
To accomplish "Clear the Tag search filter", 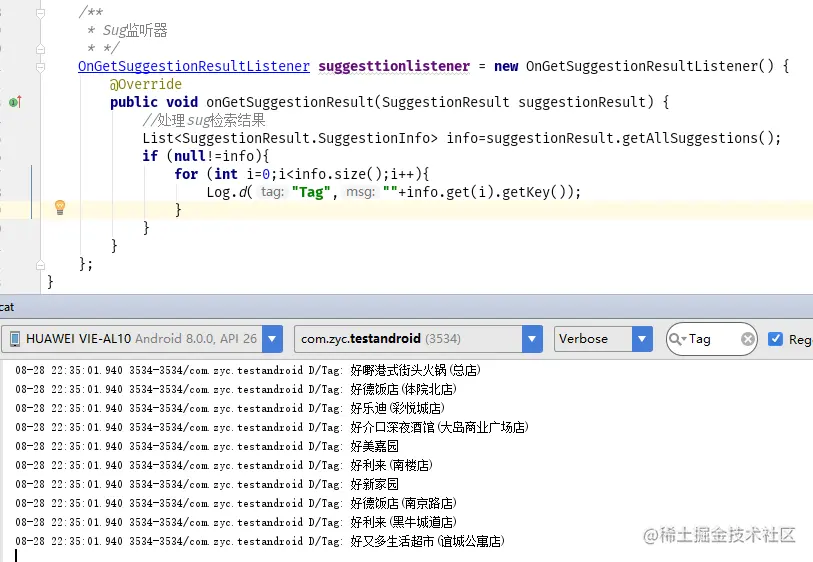I will (748, 339).
